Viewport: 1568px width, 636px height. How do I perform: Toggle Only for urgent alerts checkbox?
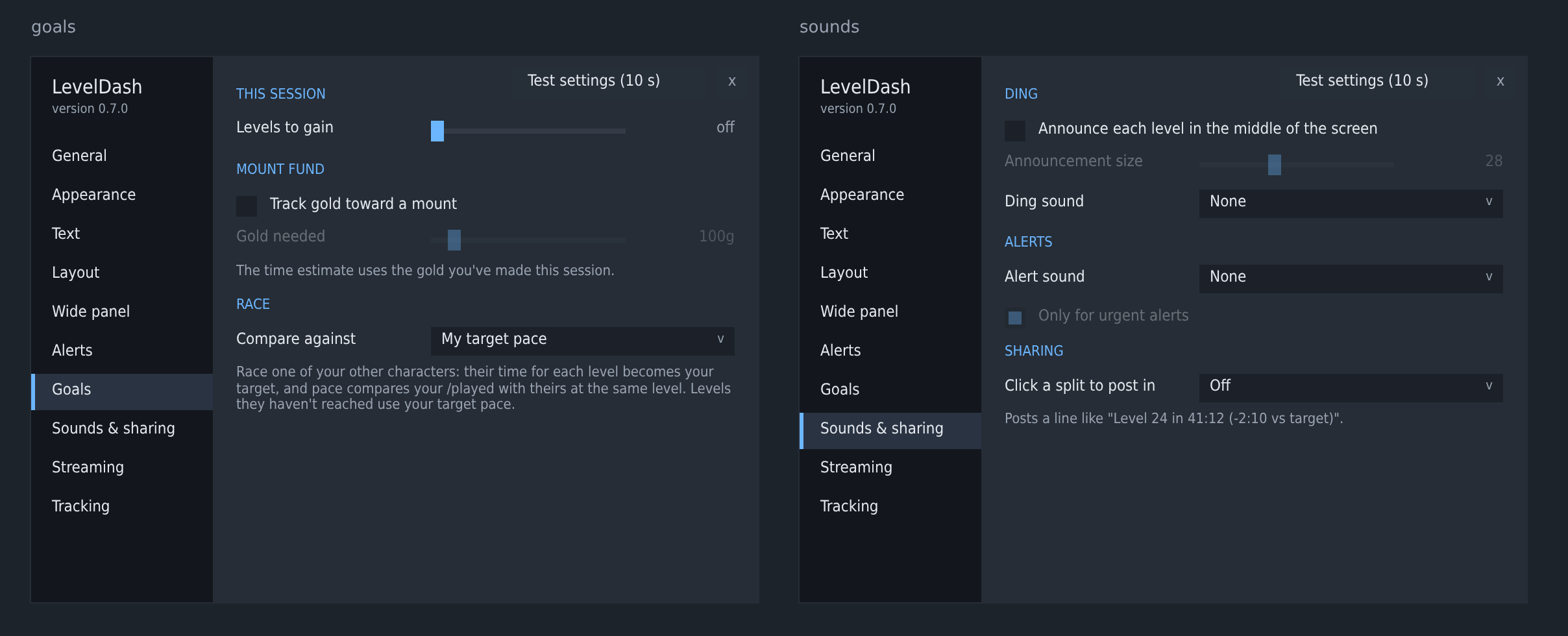(1015, 317)
